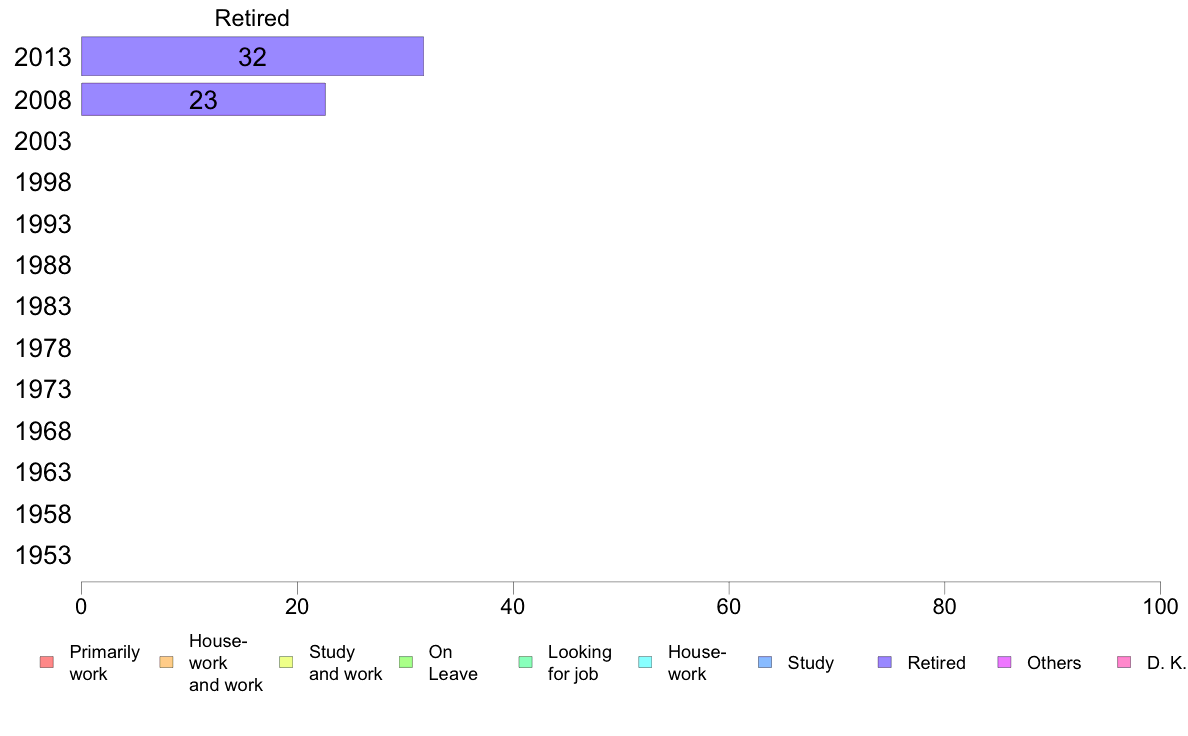
Task: Select the 2003 year label
Action: coord(42,141)
